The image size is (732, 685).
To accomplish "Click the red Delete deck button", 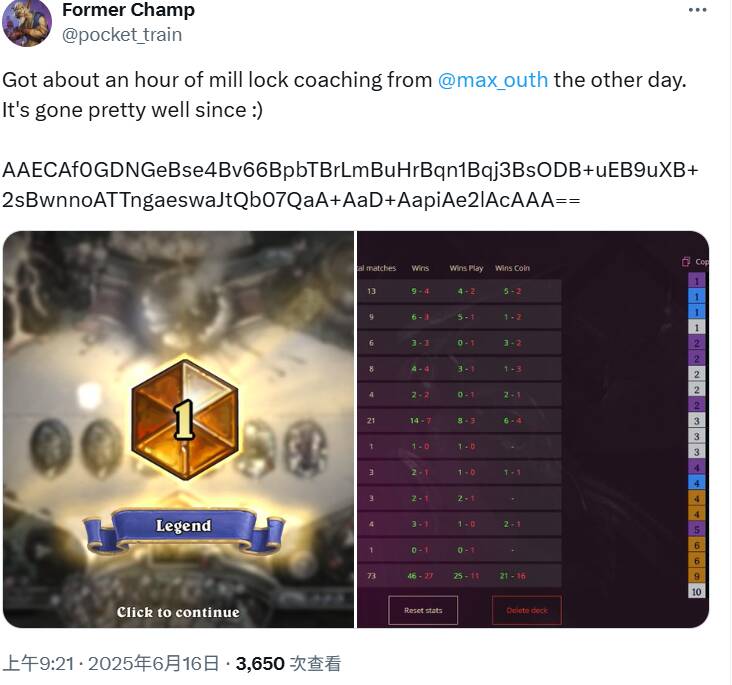I will pos(527,610).
